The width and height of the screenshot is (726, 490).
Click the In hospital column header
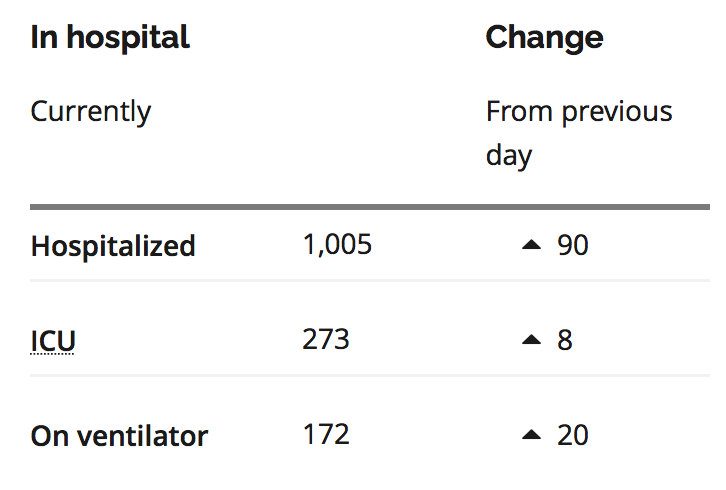click(110, 37)
